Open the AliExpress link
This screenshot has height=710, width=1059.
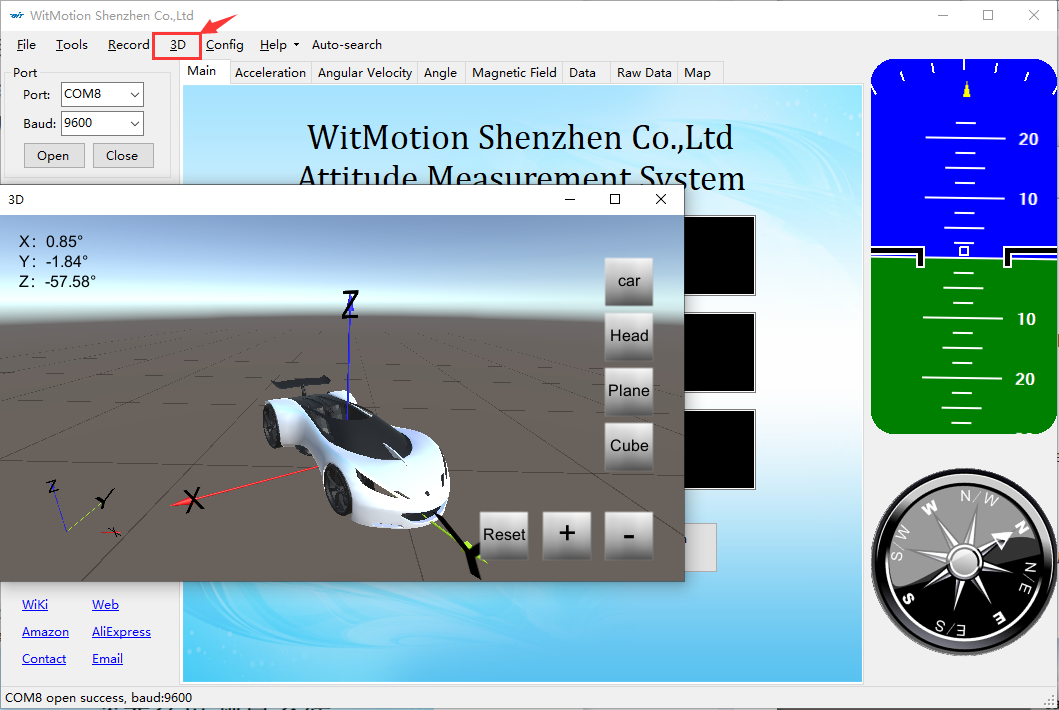coord(122,632)
